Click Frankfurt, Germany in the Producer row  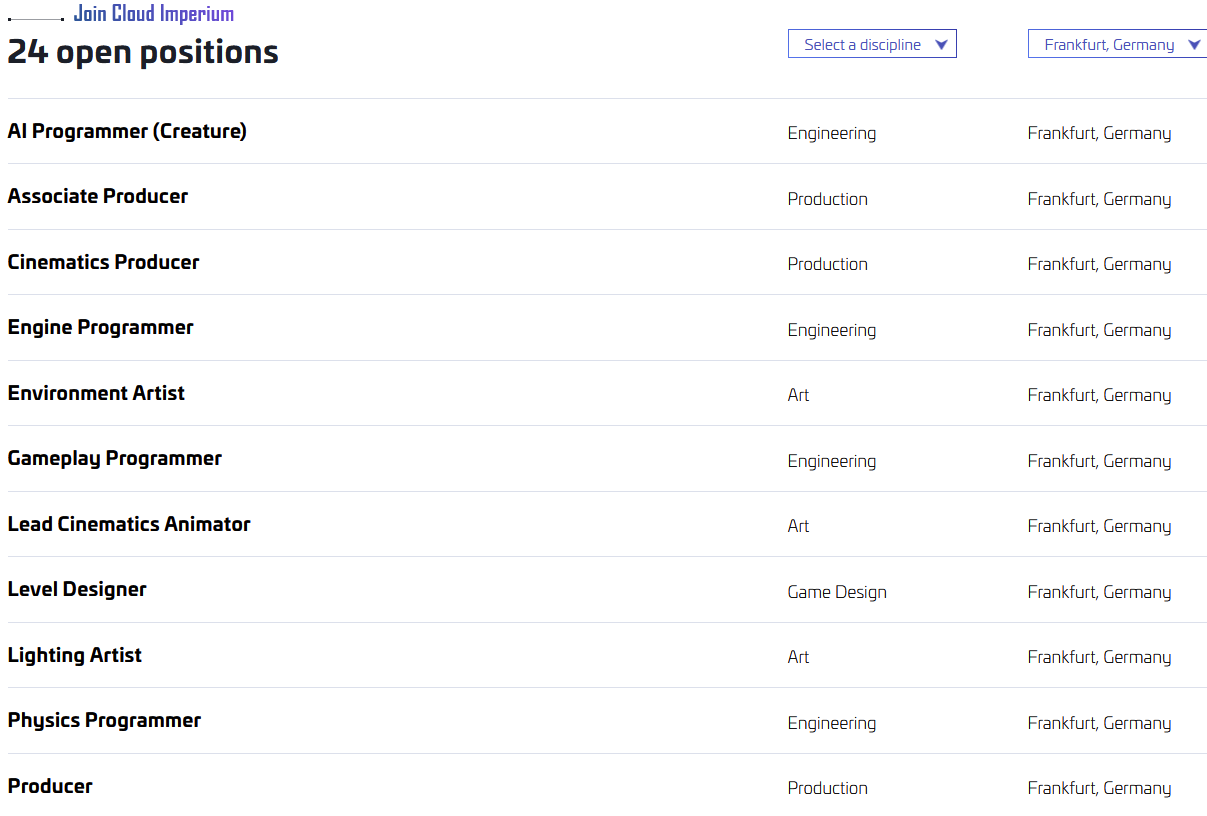click(x=1099, y=788)
